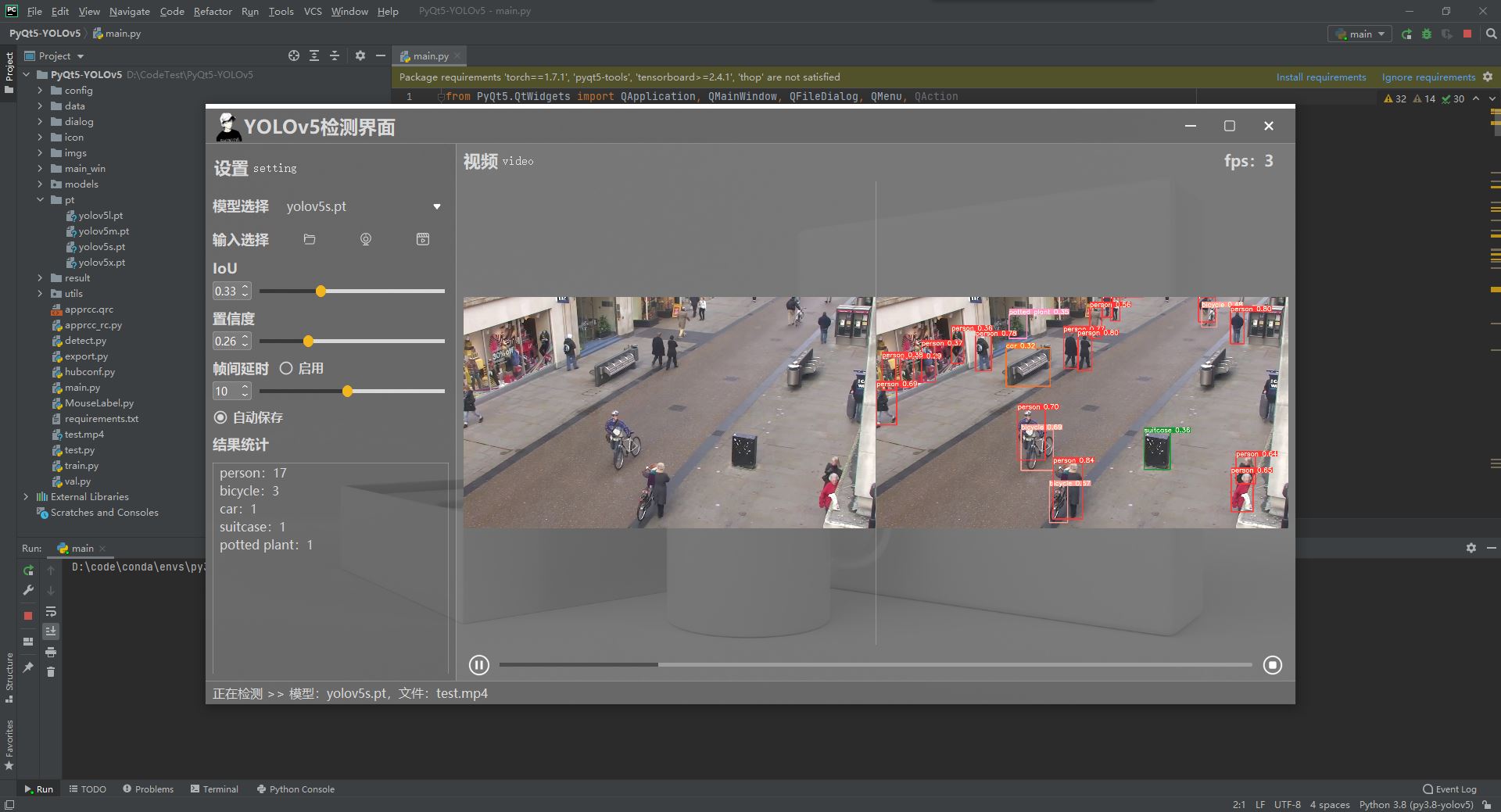The height and width of the screenshot is (812, 1501).
Task: Toggle soft-wrap in Run console
Action: coord(51,611)
